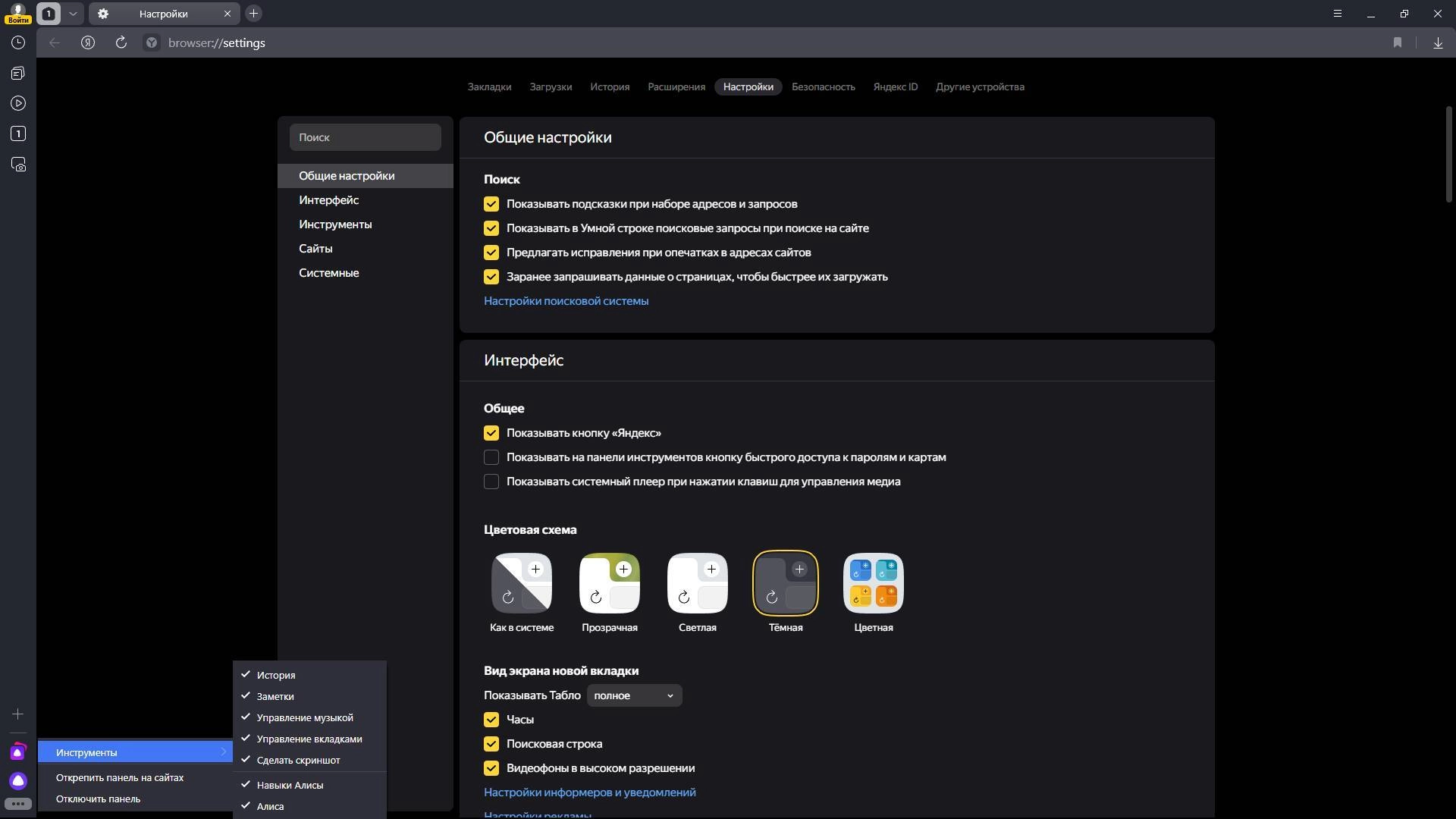Open the downloads arrow icon

(x=1438, y=43)
